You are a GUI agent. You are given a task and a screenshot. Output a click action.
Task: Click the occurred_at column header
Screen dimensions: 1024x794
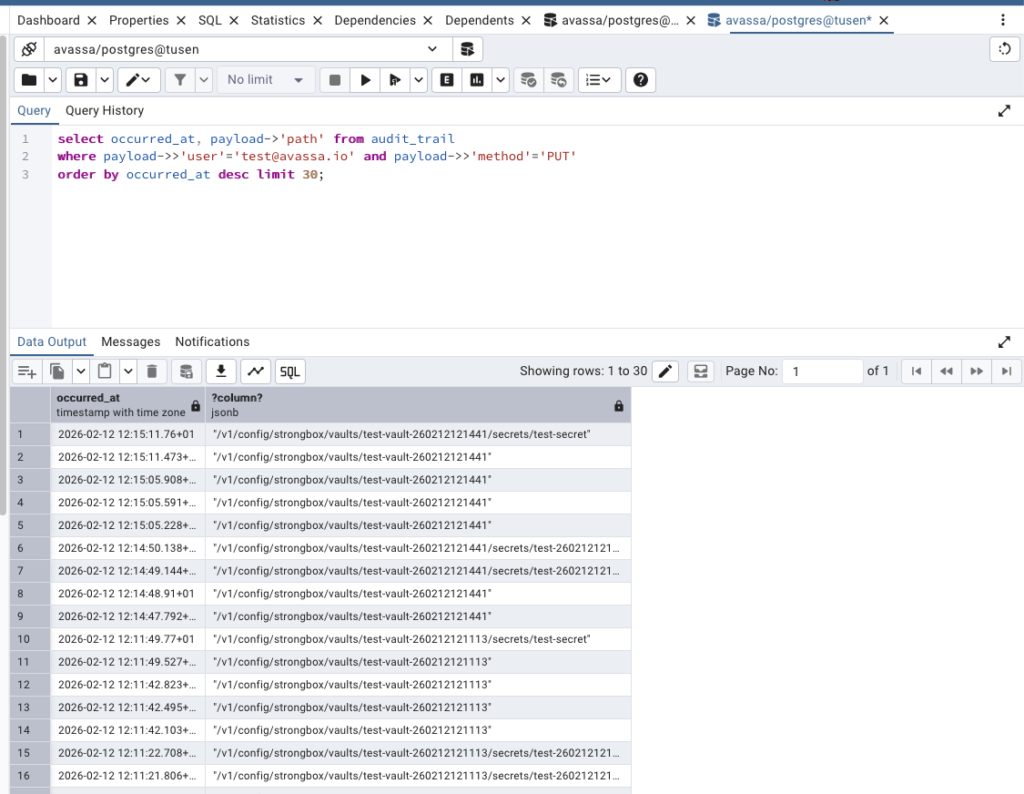tap(128, 405)
